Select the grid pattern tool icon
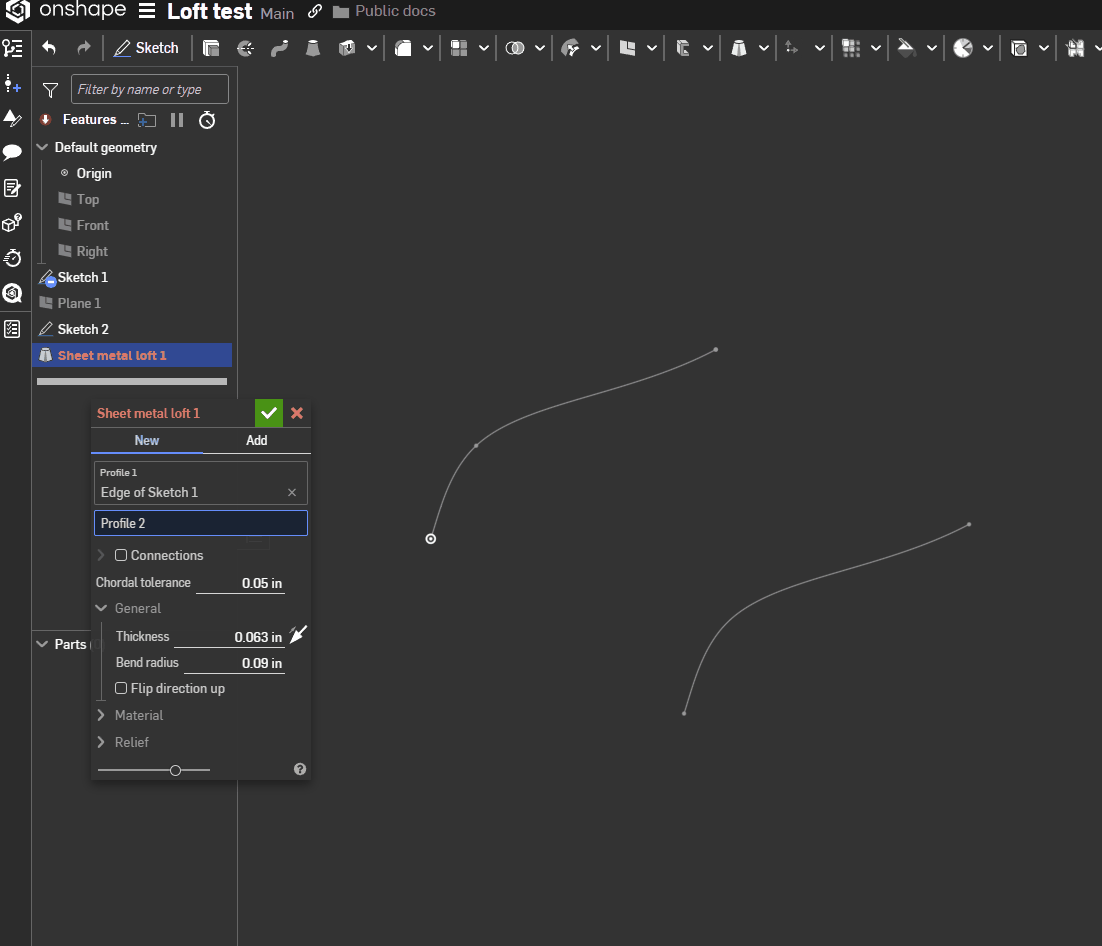The image size is (1102, 946). [851, 48]
